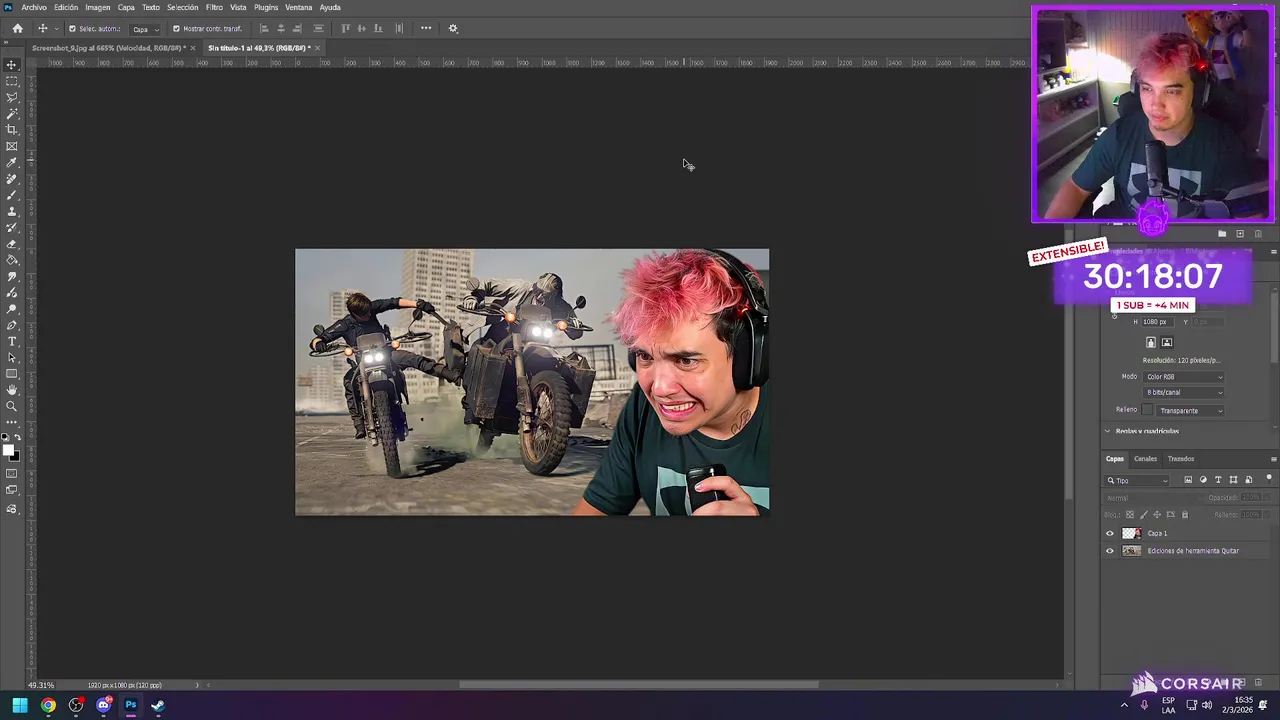Toggle the Selec. autom. checkbox
This screenshot has width=1280, height=720.
(x=72, y=28)
